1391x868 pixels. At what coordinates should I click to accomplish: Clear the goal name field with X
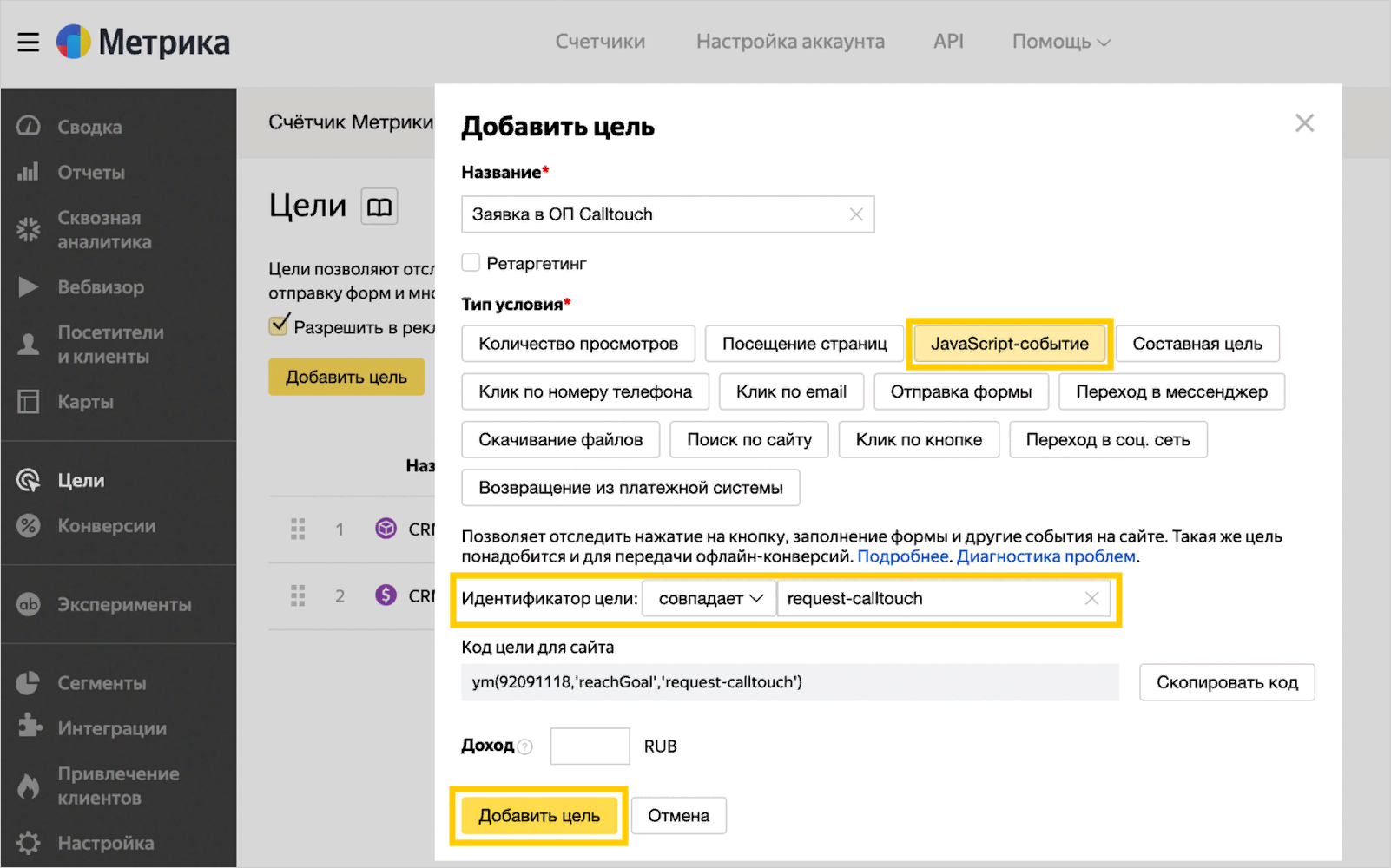point(856,214)
